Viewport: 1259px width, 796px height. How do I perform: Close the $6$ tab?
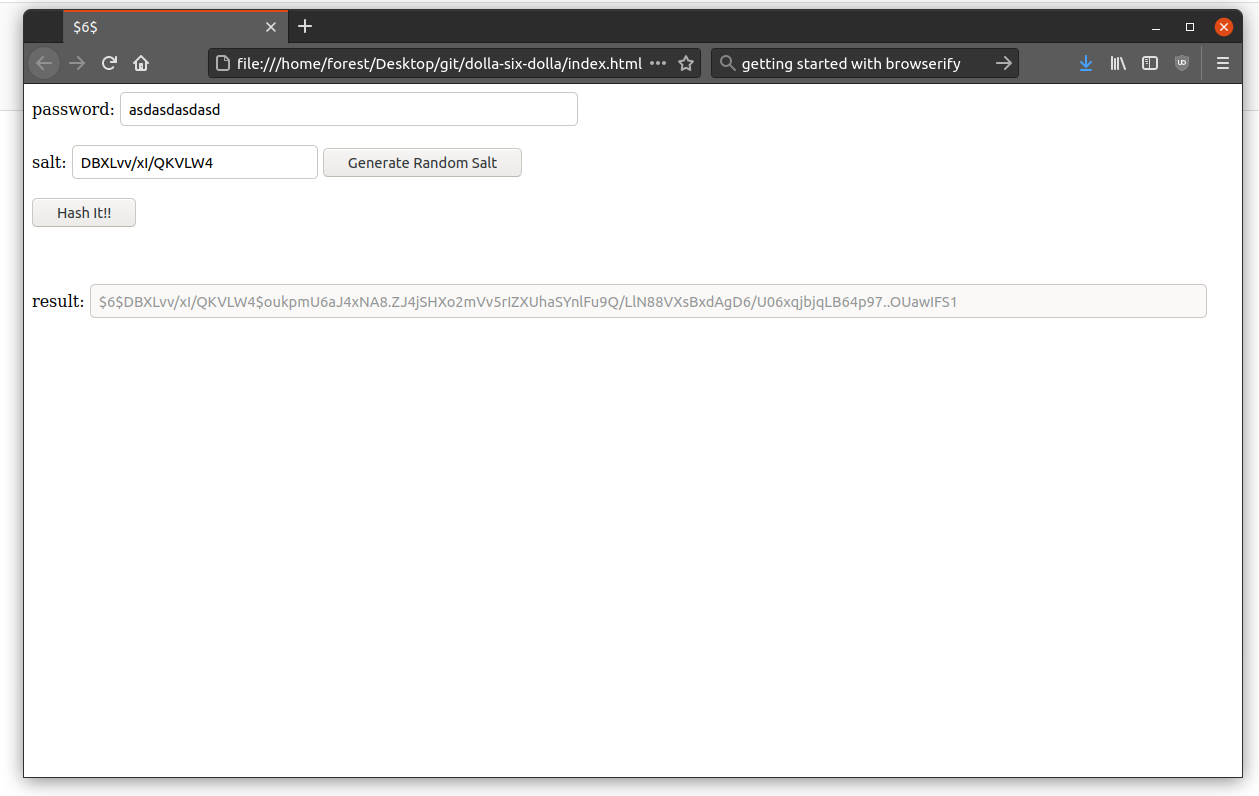click(271, 27)
